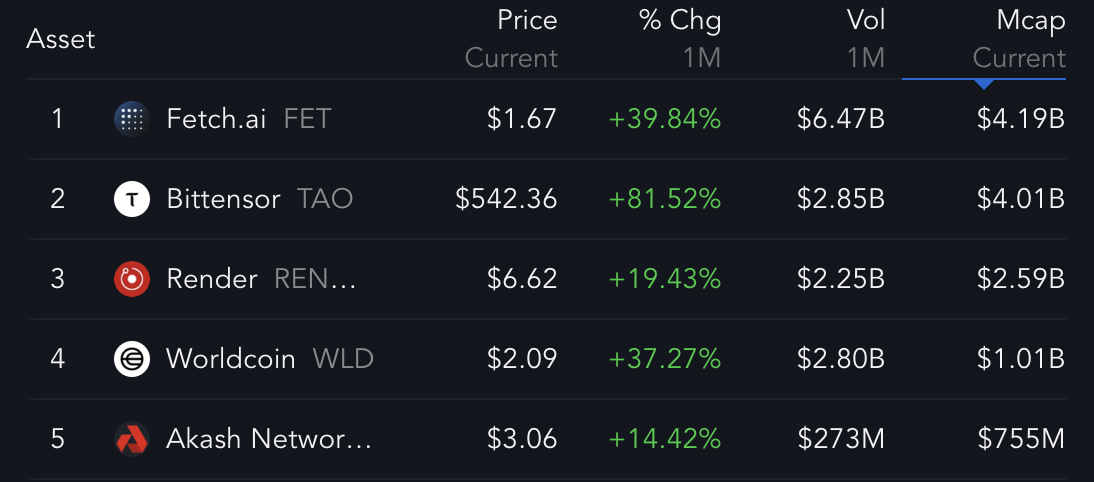Open the Fetch.ai asset name link

pos(216,119)
